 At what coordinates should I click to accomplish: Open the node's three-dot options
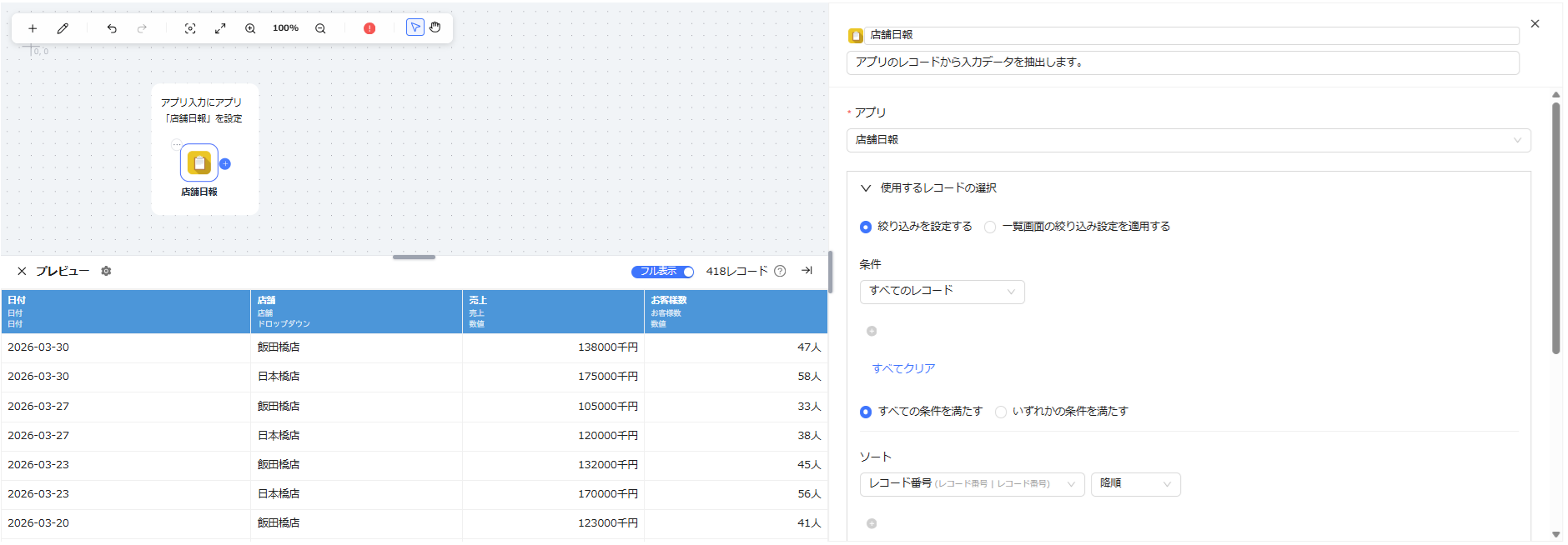(x=177, y=144)
